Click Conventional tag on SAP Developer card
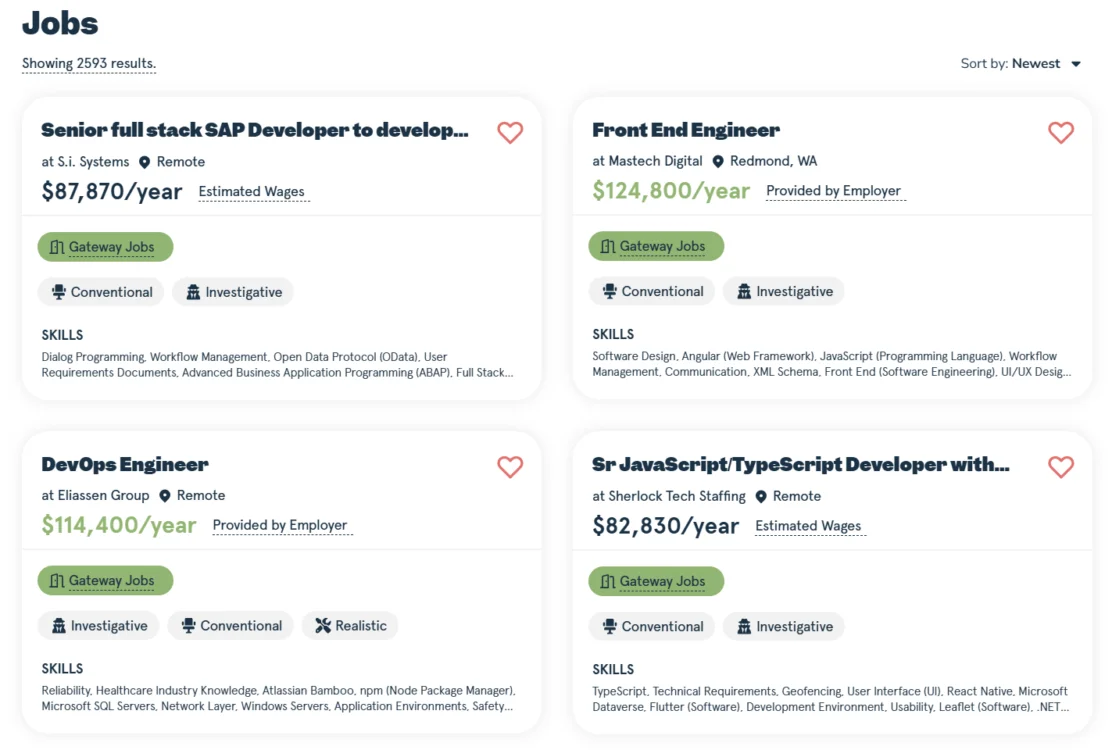 [x=101, y=292]
